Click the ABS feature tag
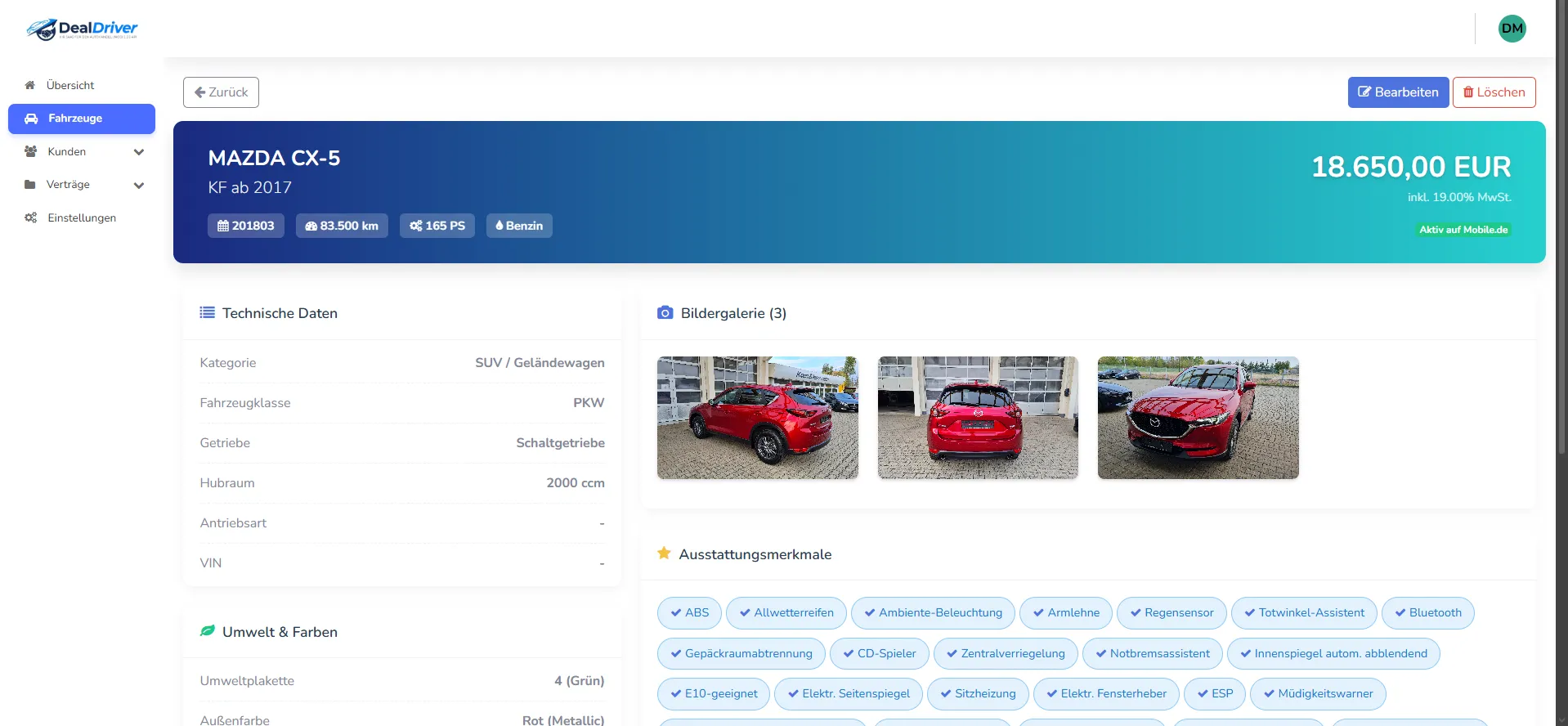The width and height of the screenshot is (1568, 726). [x=689, y=613]
